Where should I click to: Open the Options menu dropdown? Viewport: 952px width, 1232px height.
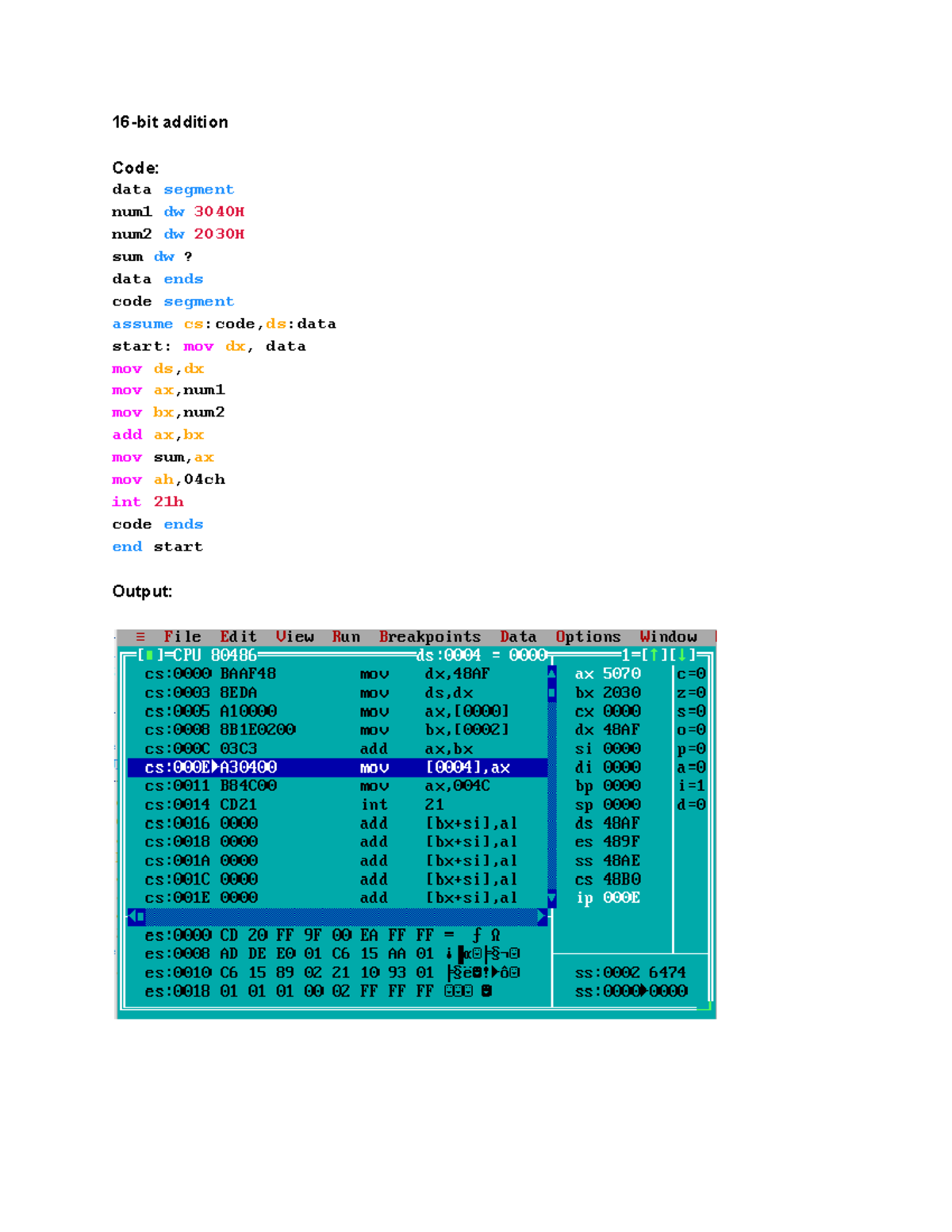tap(589, 636)
